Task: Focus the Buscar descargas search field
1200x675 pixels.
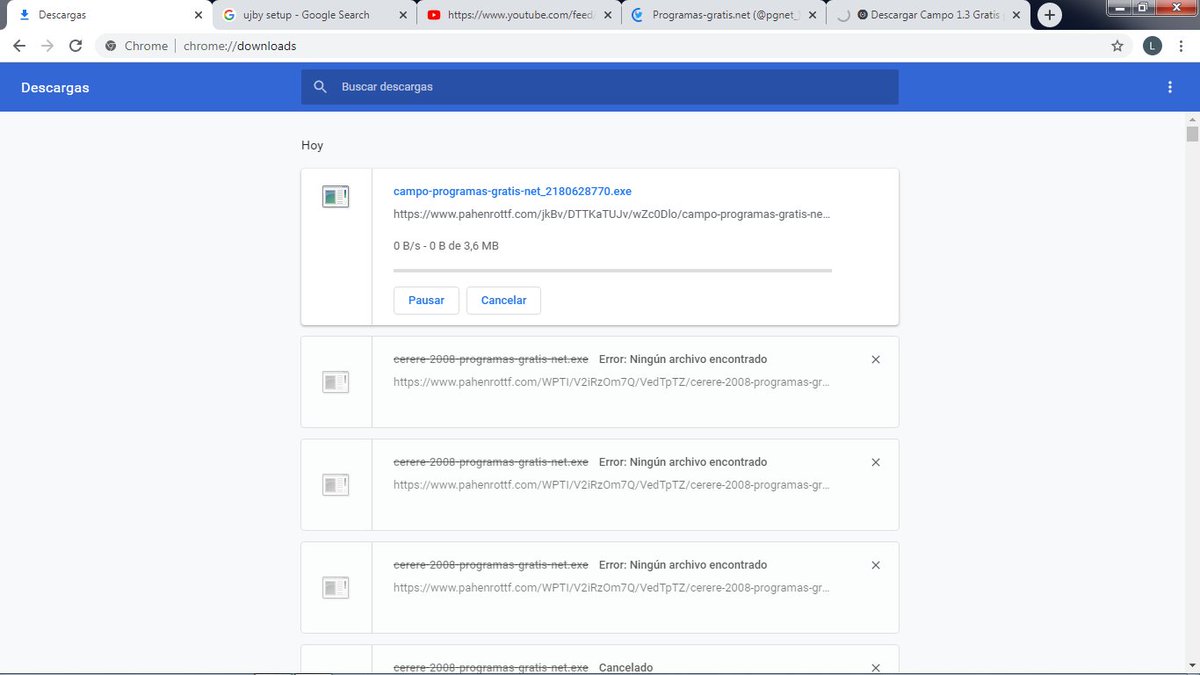Action: 600,87
